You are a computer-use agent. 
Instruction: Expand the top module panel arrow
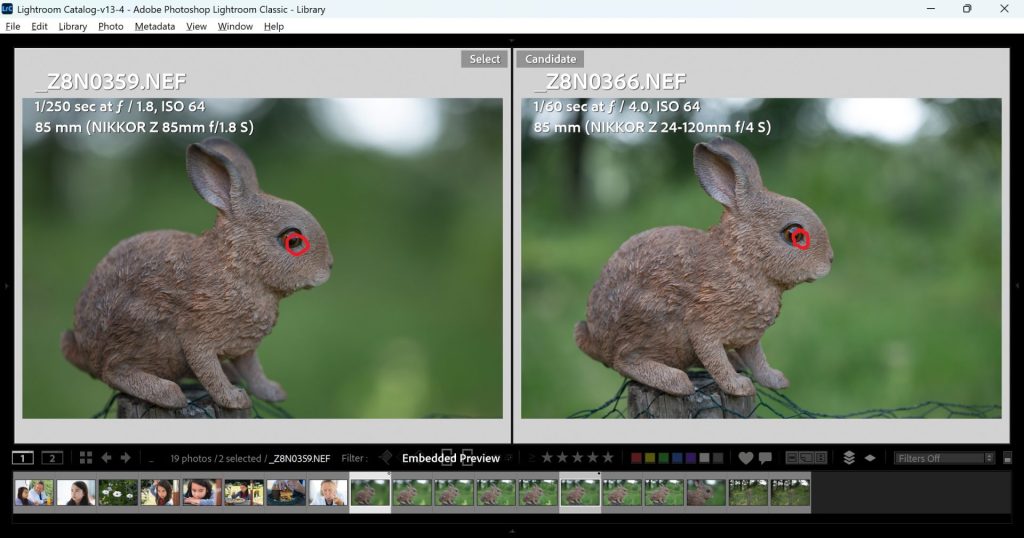click(512, 40)
